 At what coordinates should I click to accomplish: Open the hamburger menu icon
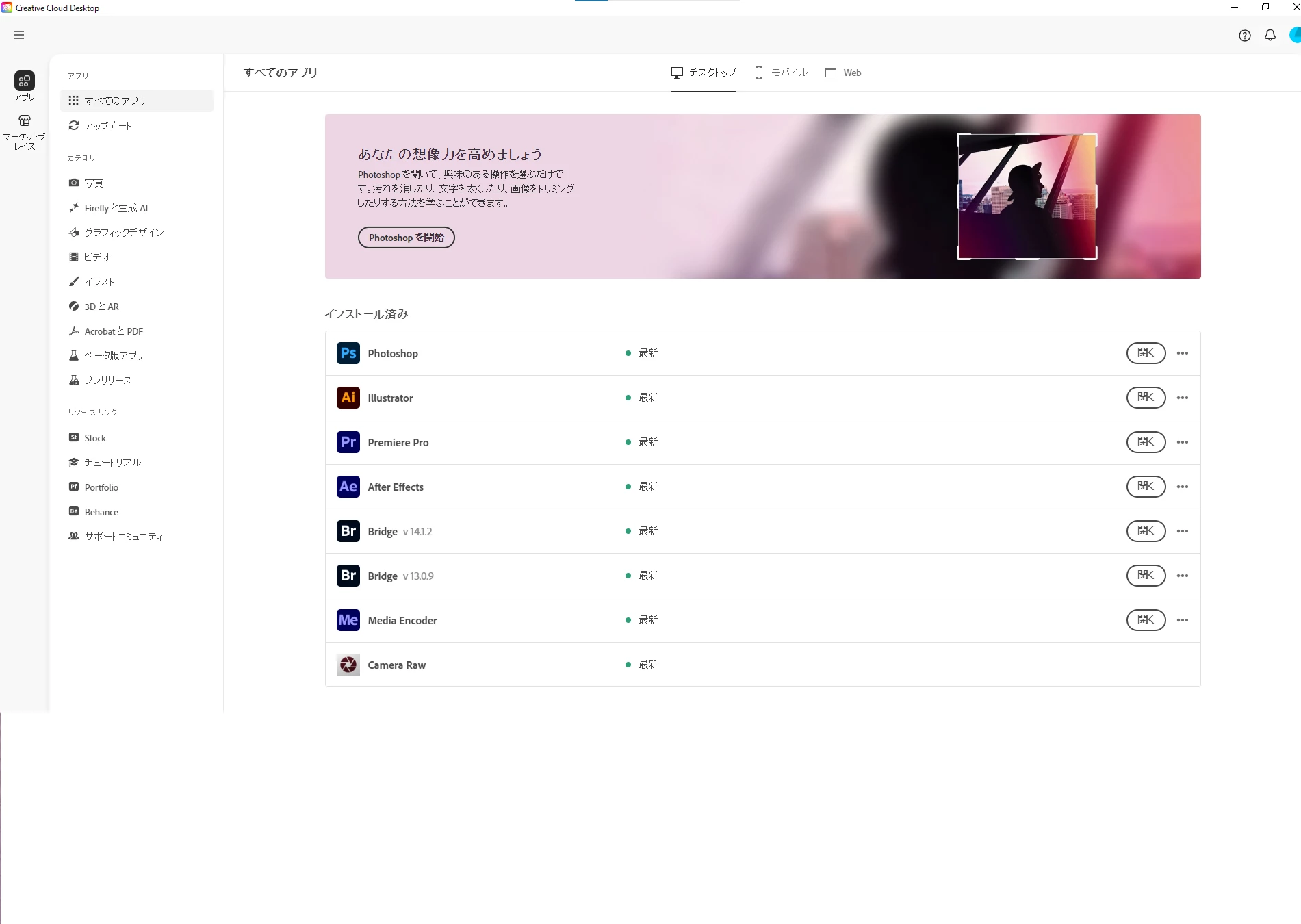(19, 35)
